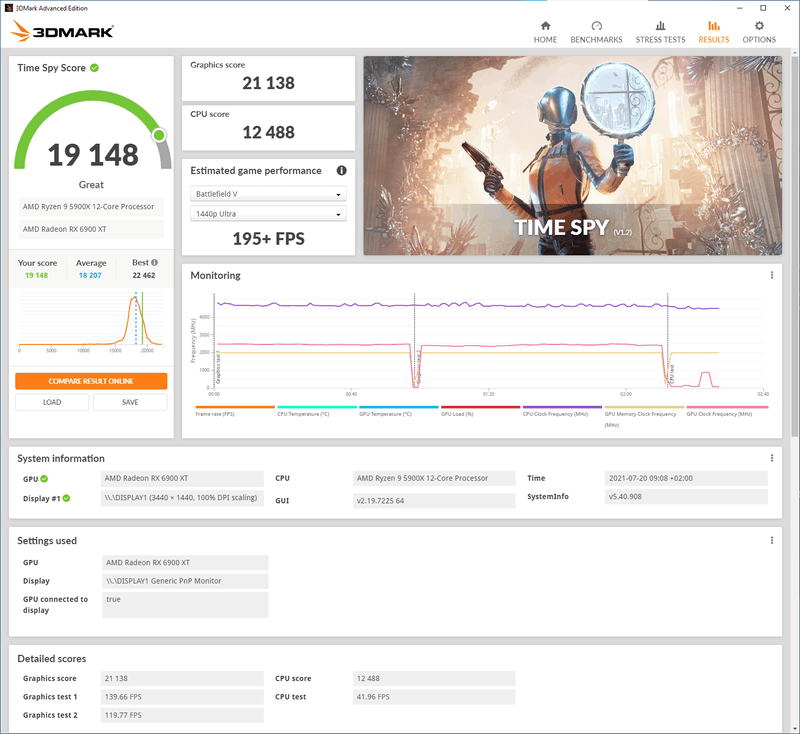800x734 pixels.
Task: Open the 1440p Ultra resolution dropdown
Action: 268,214
